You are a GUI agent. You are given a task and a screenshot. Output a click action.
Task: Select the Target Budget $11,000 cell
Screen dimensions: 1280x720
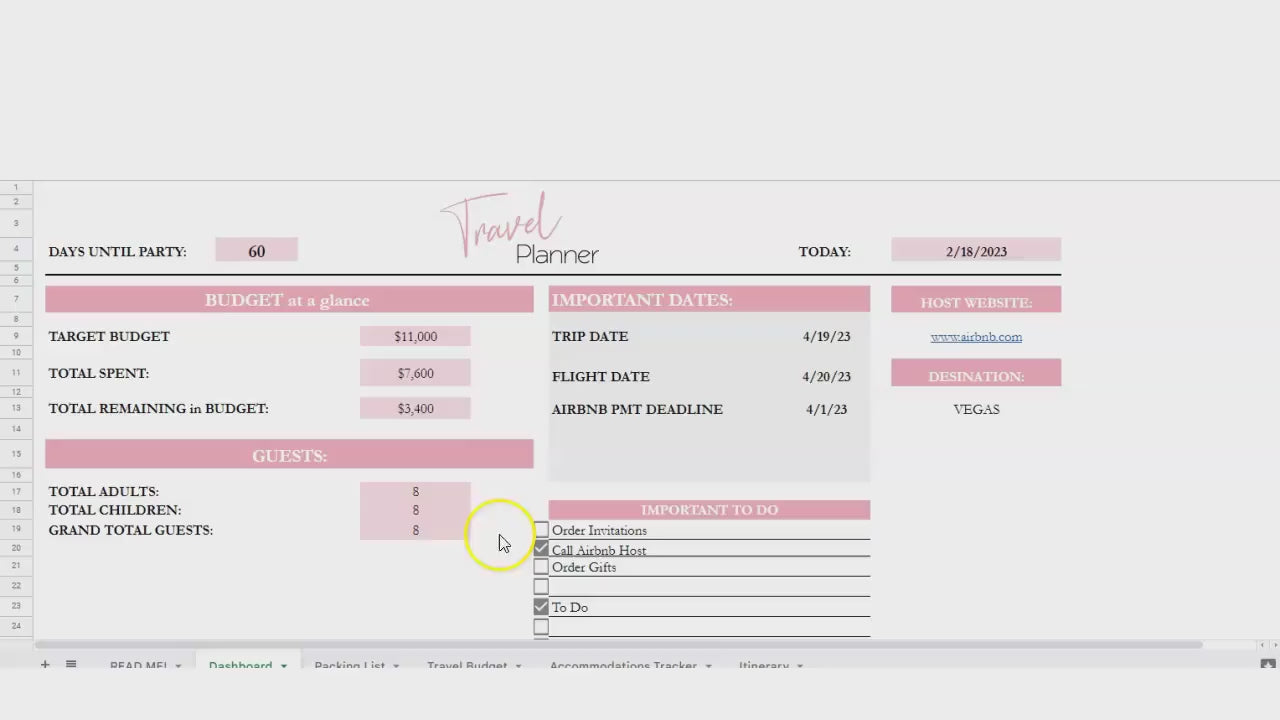pyautogui.click(x=415, y=337)
